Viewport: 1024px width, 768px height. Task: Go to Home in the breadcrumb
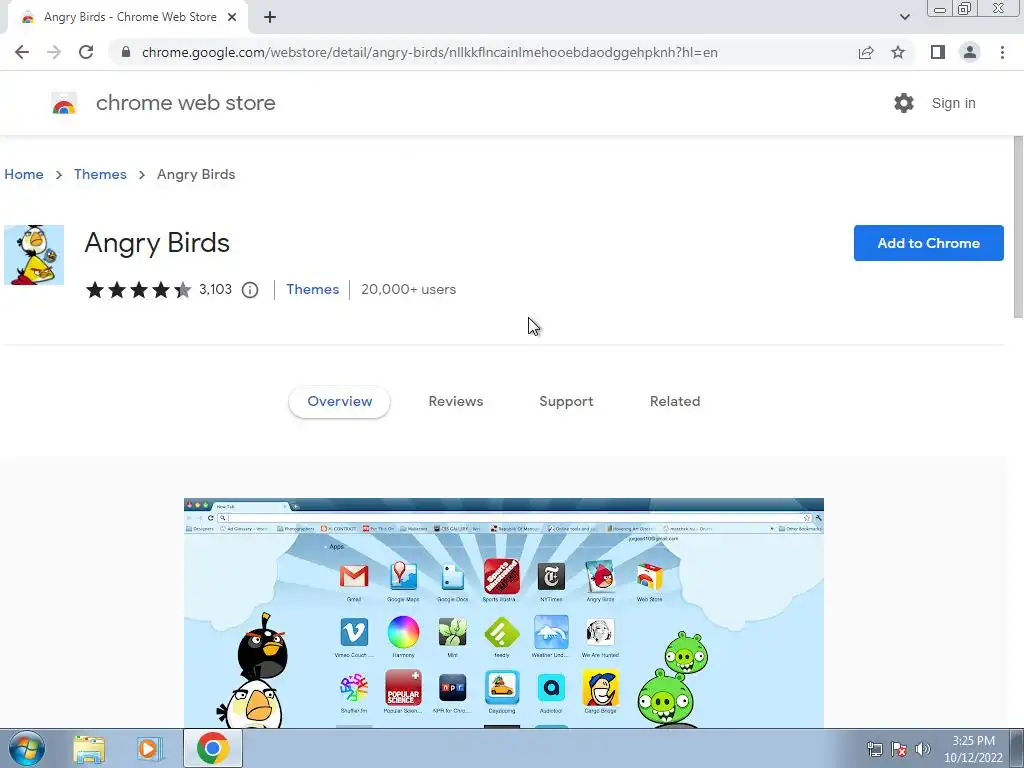[24, 174]
